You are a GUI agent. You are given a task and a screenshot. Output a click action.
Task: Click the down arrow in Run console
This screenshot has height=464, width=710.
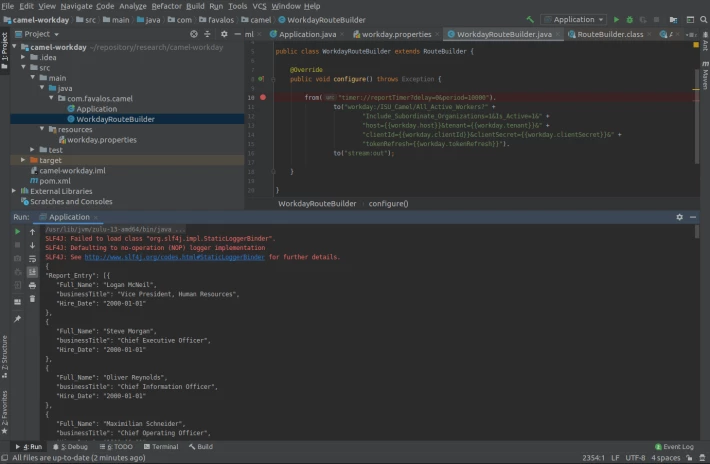[x=32, y=245]
